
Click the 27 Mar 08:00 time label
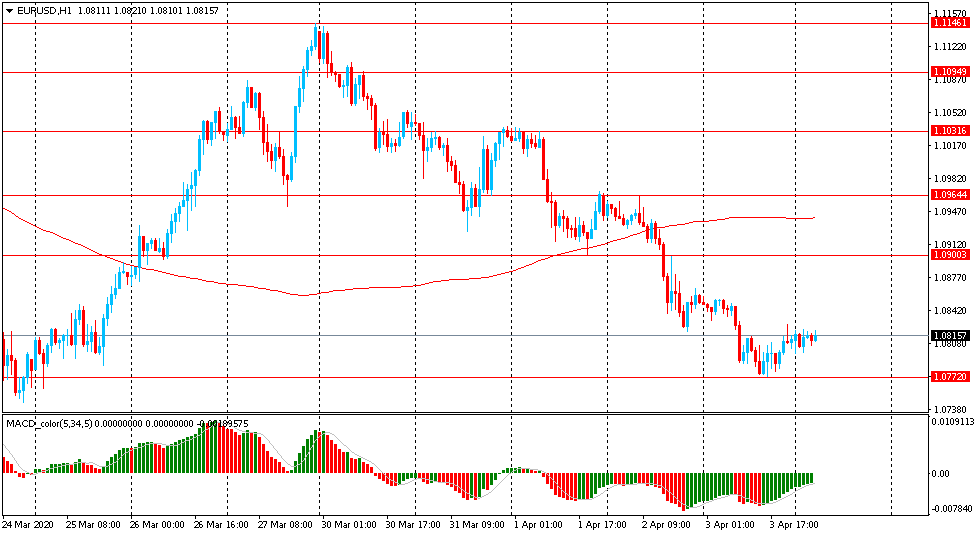click(285, 524)
